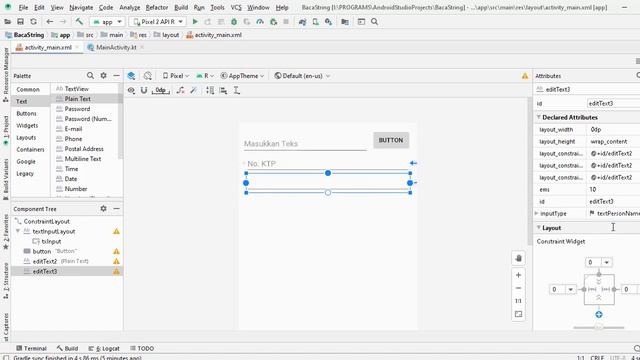The image size is (640, 360).
Task: Open TODO tool window
Action: [142, 348]
